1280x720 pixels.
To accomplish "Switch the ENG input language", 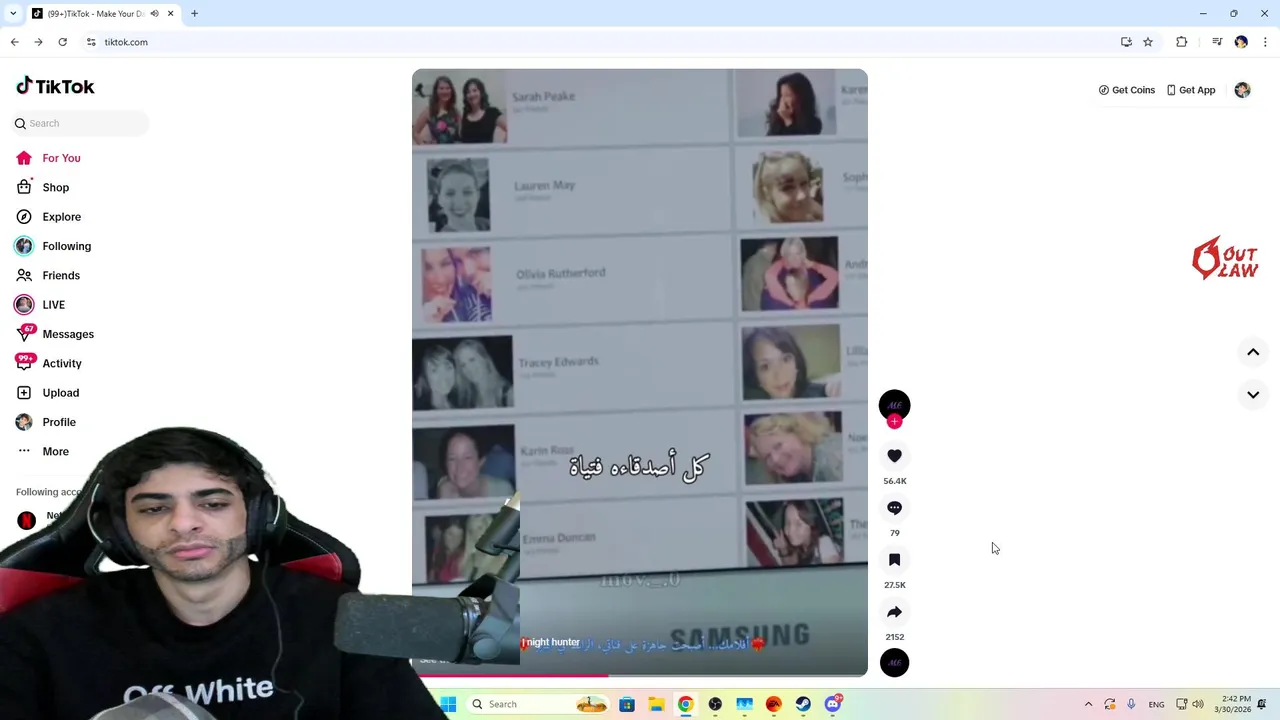I will point(1156,704).
